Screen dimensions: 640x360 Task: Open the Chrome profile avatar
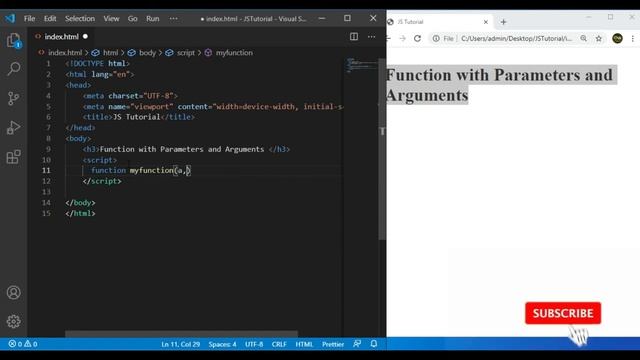pos(617,38)
